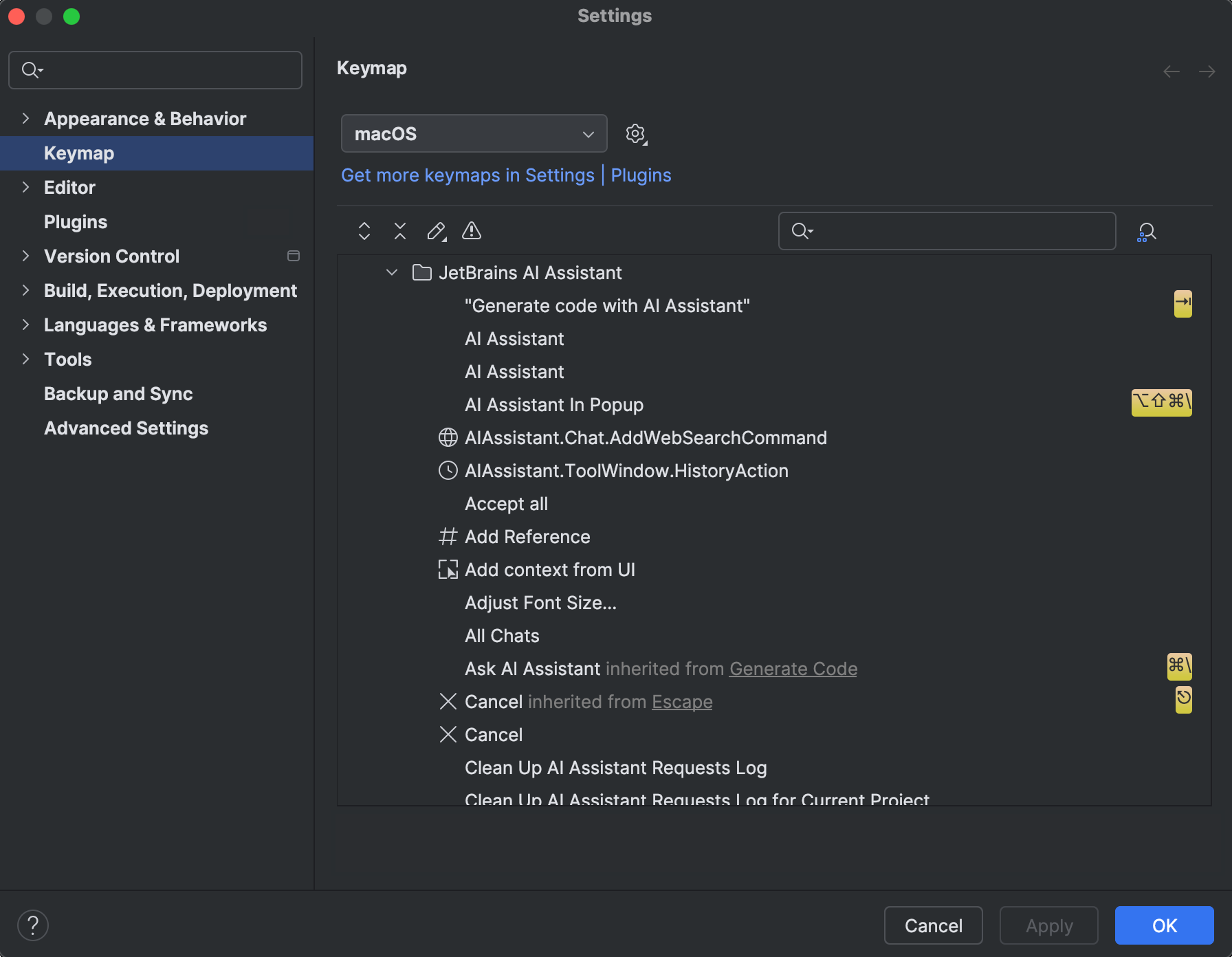
Task: Select the Edit Shortcut pencil icon
Action: (x=436, y=231)
